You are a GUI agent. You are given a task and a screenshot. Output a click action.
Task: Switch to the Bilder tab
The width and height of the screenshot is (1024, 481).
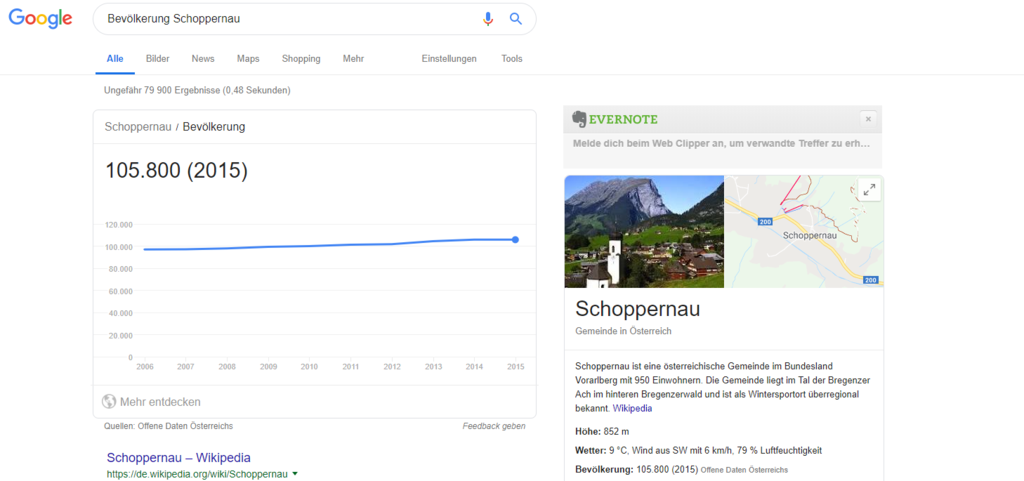point(157,59)
